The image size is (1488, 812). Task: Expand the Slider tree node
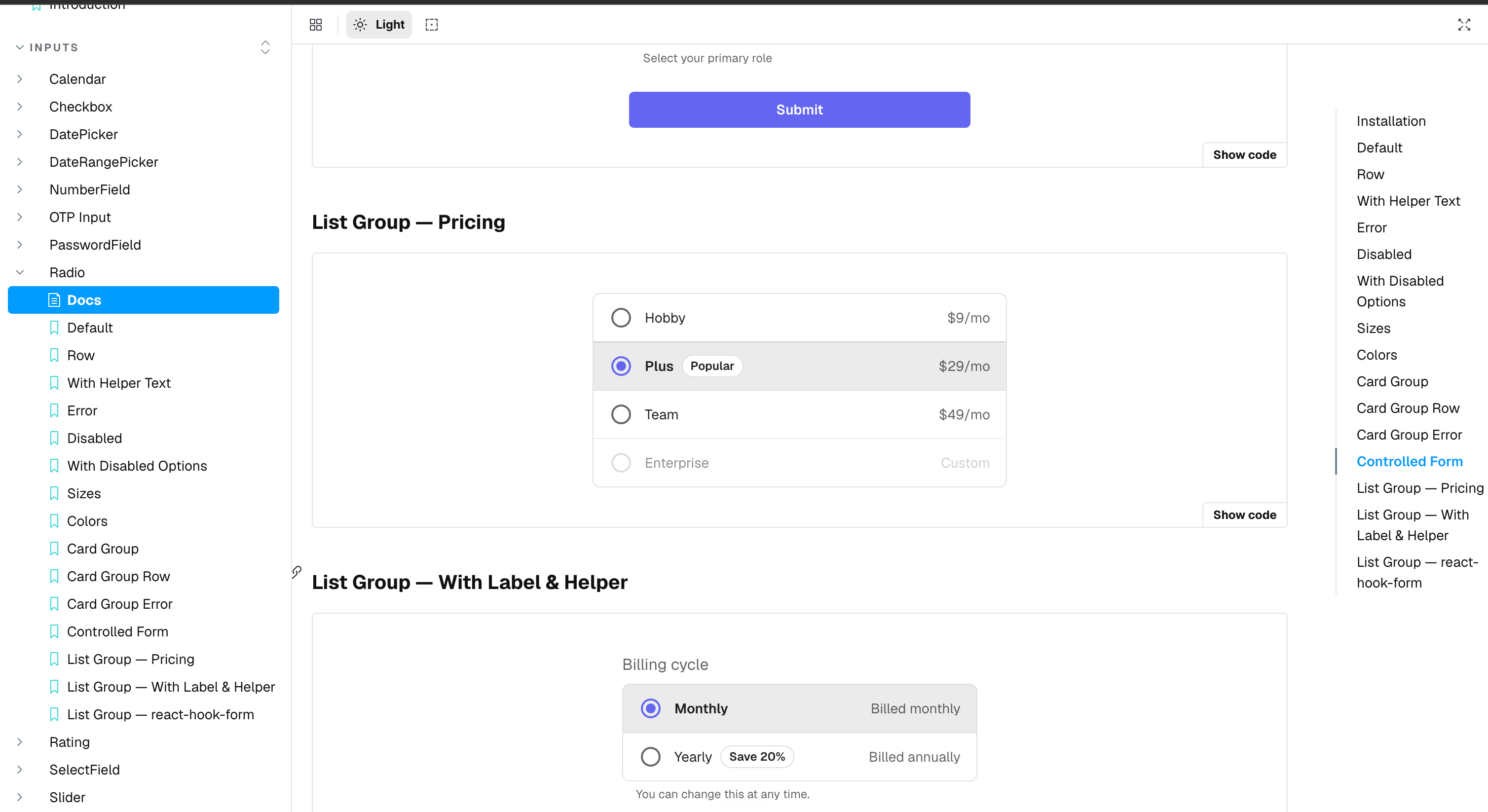click(x=20, y=798)
